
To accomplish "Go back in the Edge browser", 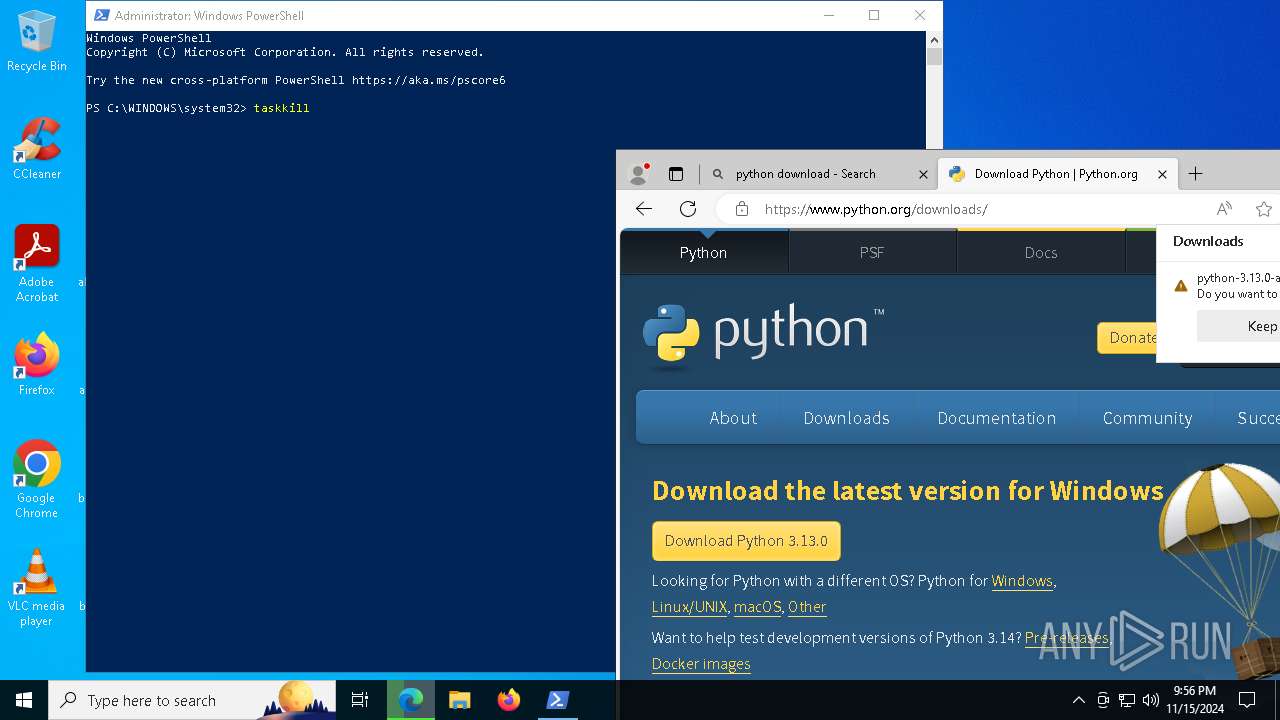I will tap(644, 209).
